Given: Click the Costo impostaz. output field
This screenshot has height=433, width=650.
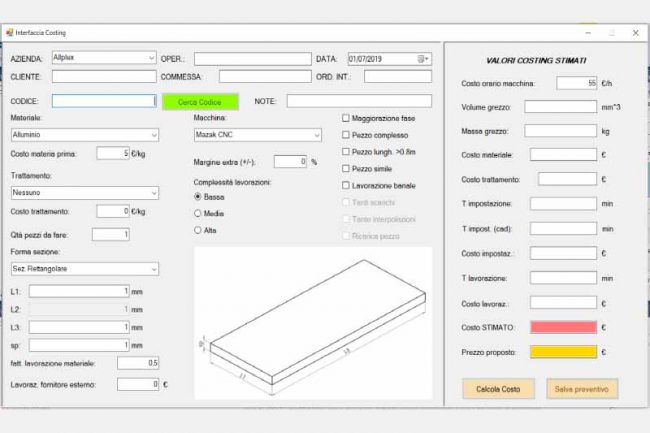Looking at the screenshot, I should [563, 253].
